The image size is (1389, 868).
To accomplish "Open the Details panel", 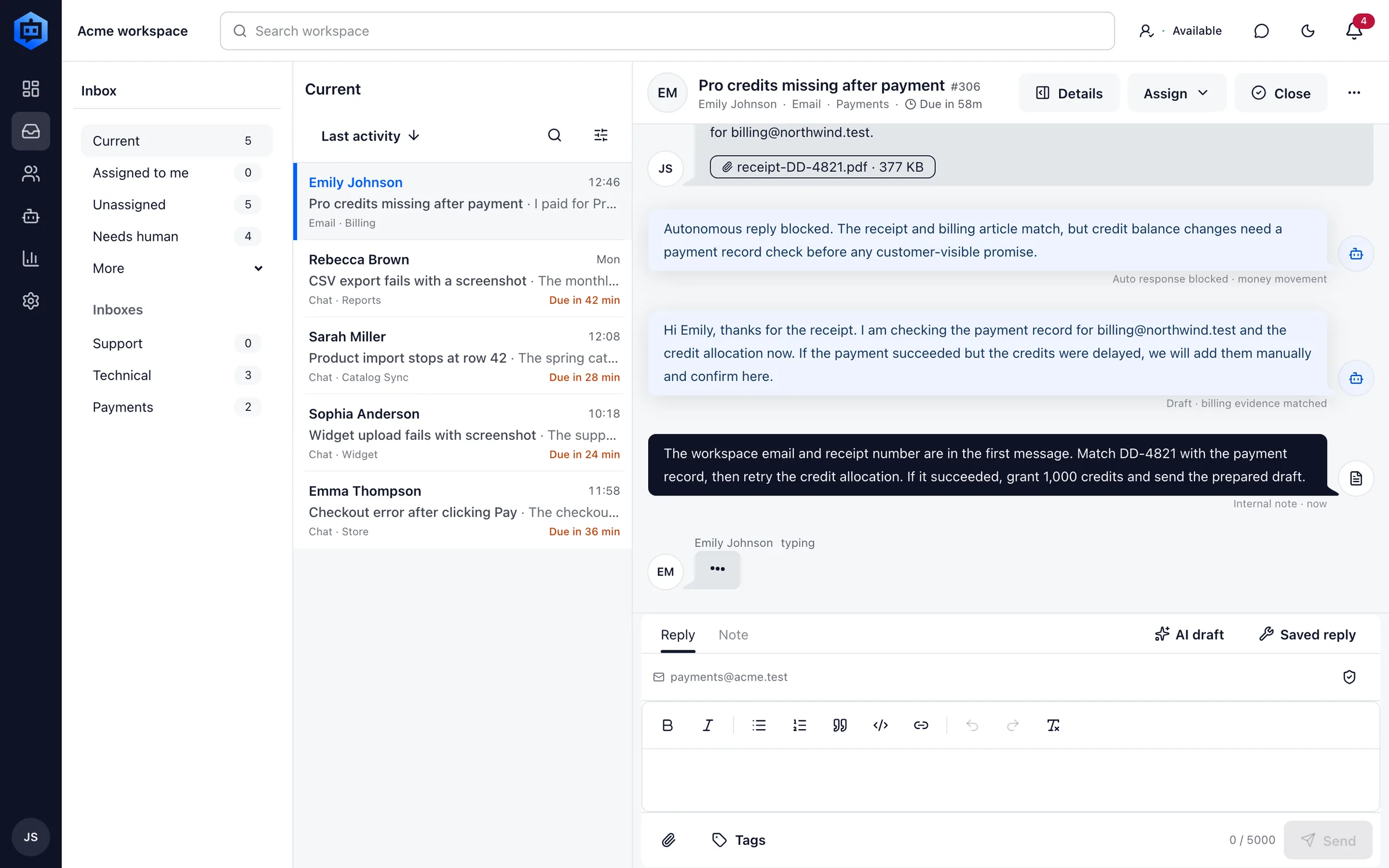I will (x=1069, y=93).
